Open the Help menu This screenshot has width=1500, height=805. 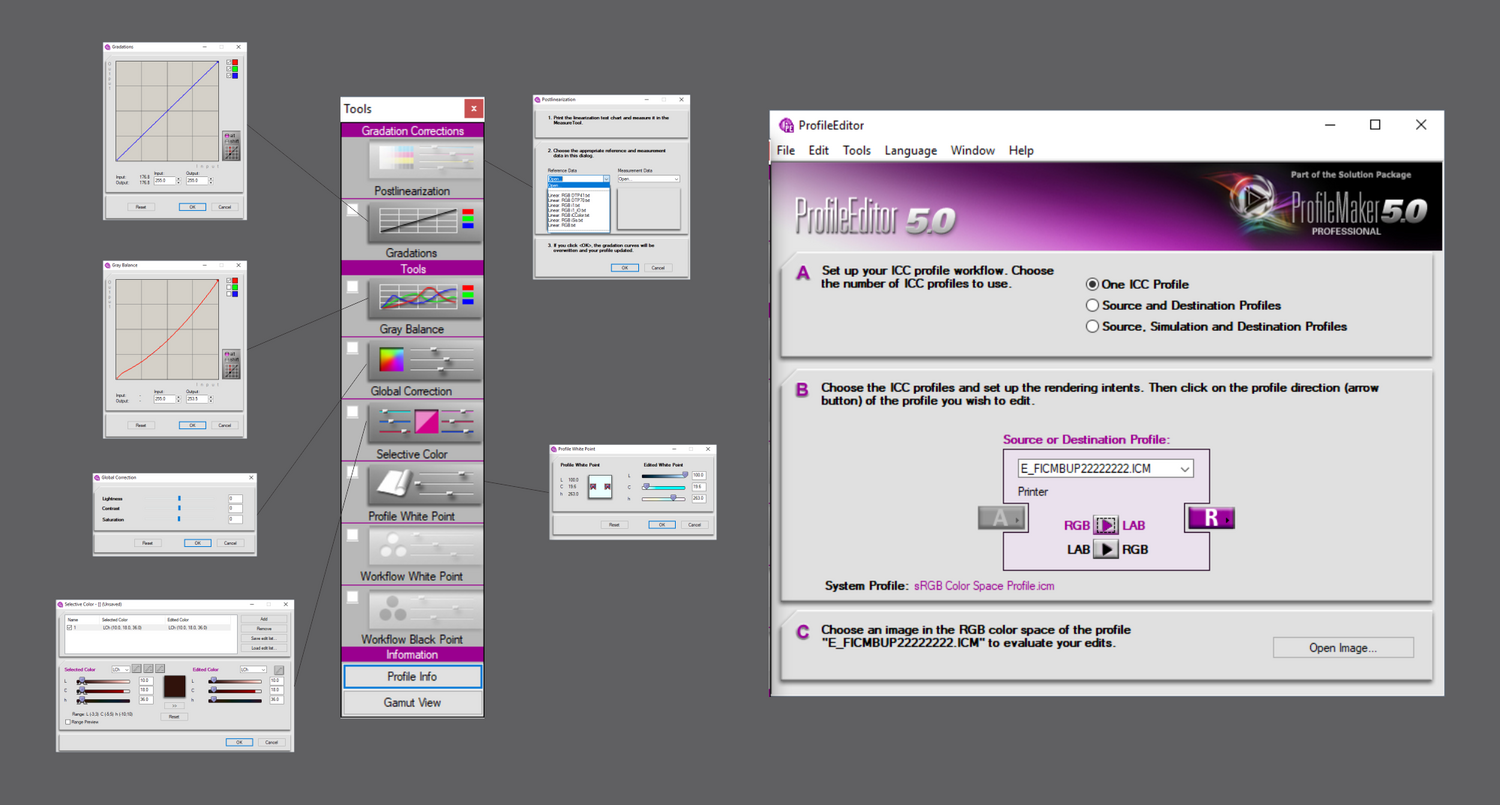tap(1021, 150)
